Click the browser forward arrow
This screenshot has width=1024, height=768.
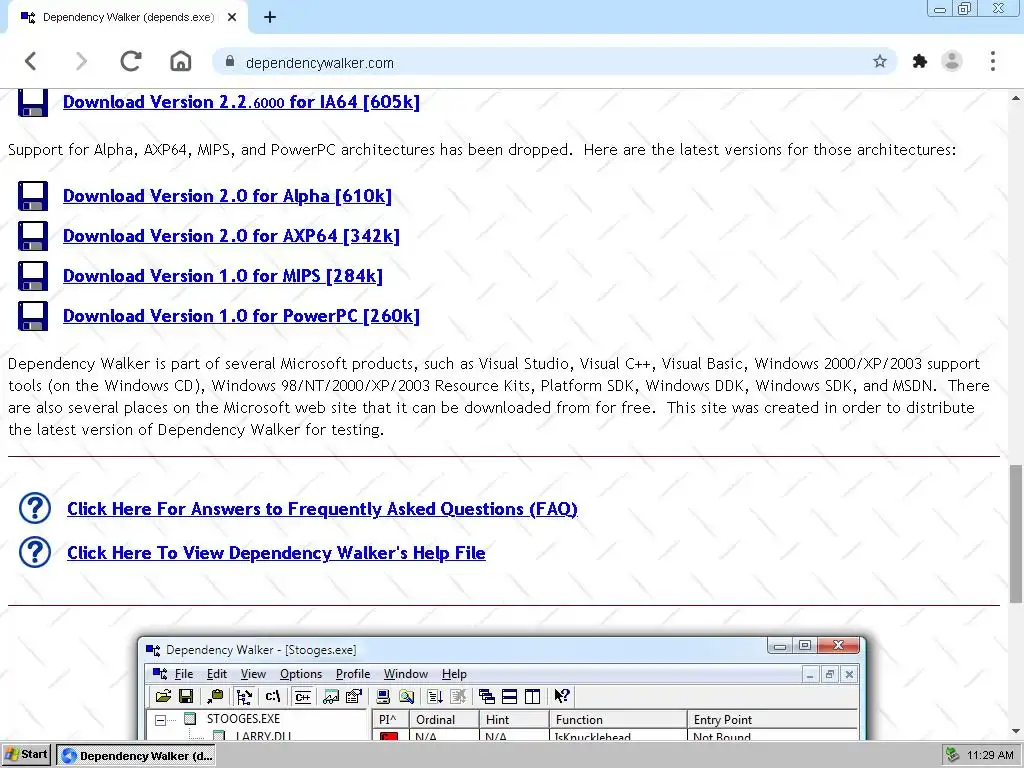pos(81,61)
